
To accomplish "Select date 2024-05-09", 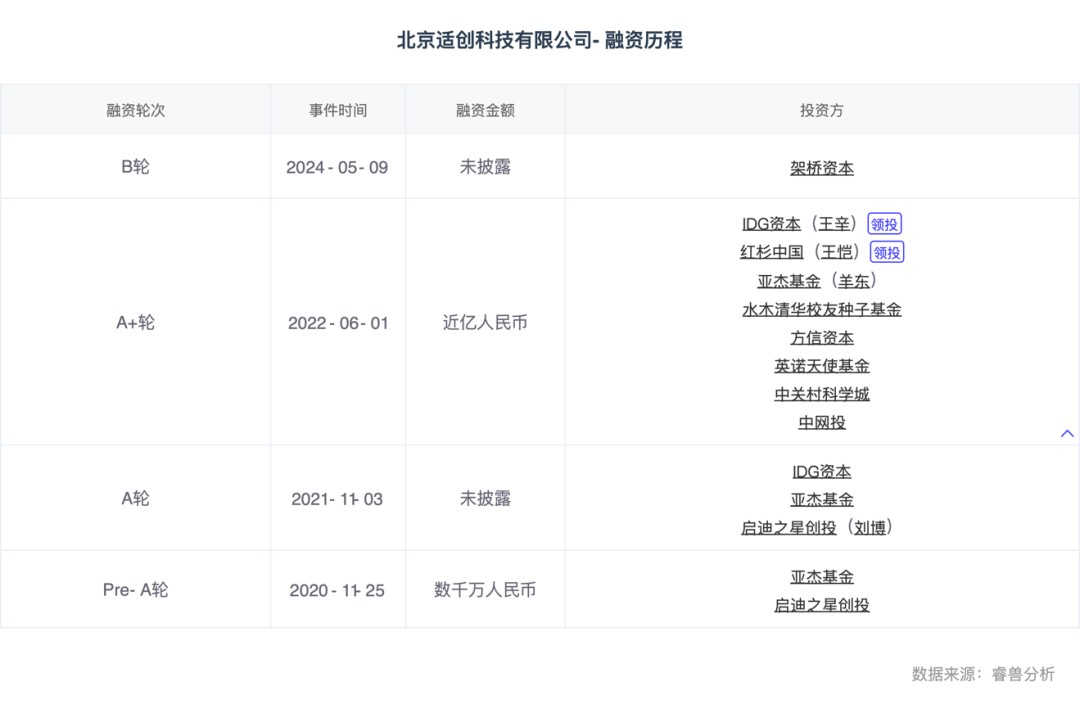I will pos(338,167).
